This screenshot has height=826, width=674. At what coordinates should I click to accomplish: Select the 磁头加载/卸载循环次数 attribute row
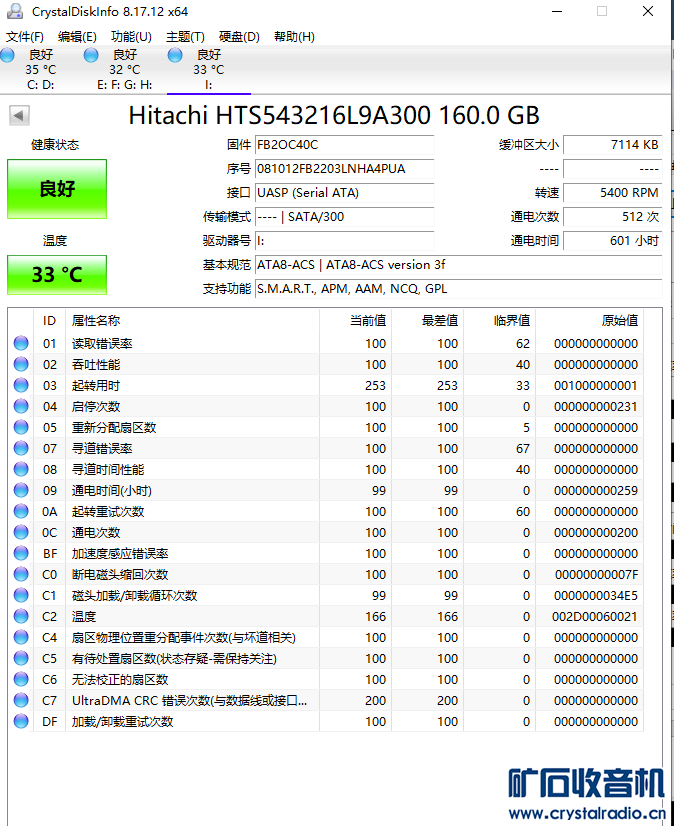[326, 595]
